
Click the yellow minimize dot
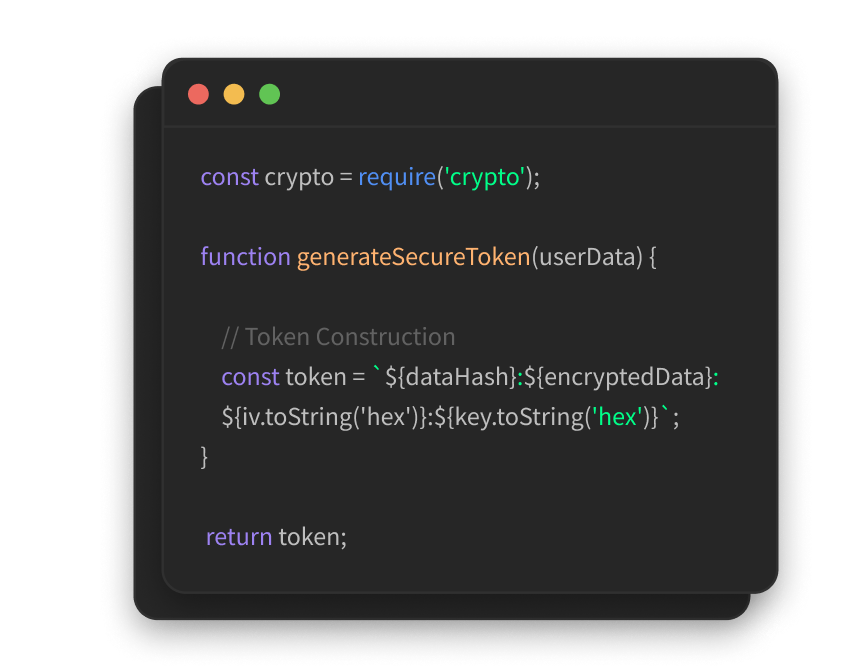click(234, 94)
